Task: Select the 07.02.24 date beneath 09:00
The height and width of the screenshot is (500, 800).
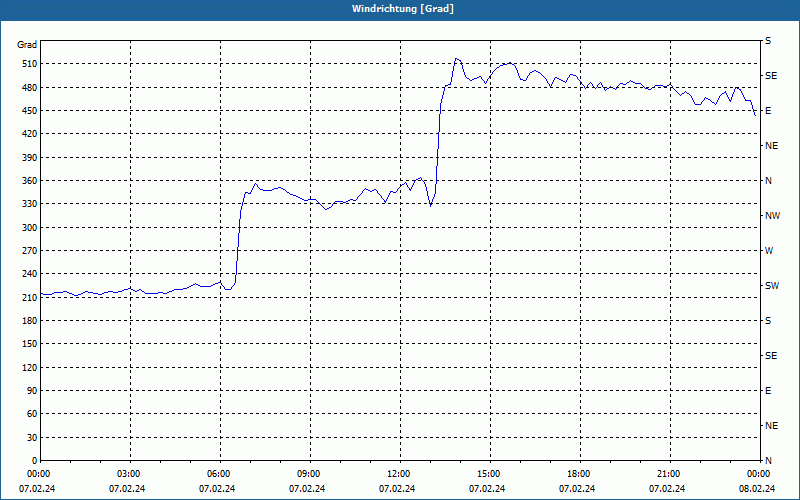Action: pyautogui.click(x=307, y=489)
